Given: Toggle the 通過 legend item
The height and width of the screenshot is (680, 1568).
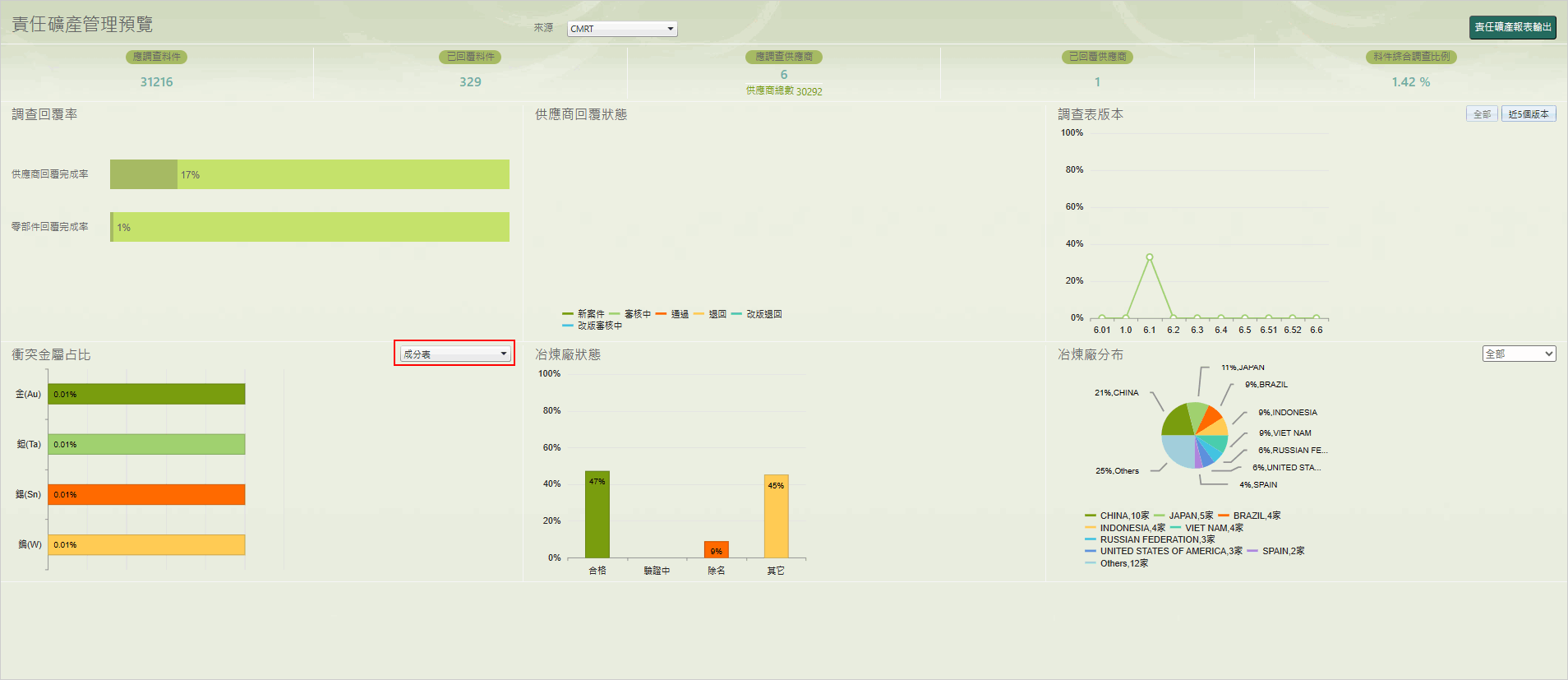Looking at the screenshot, I should click(x=672, y=314).
